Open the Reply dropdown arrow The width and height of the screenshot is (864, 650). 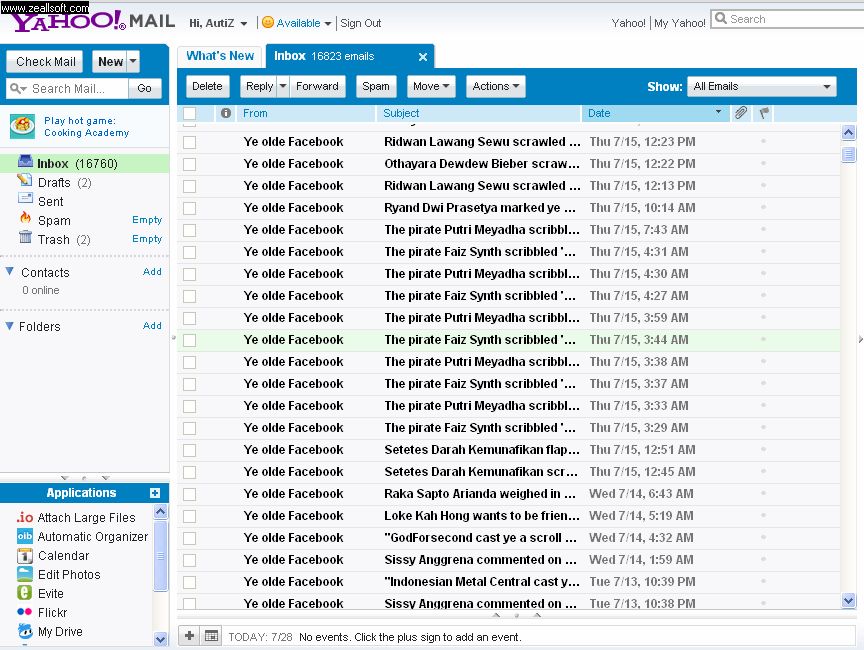[283, 86]
